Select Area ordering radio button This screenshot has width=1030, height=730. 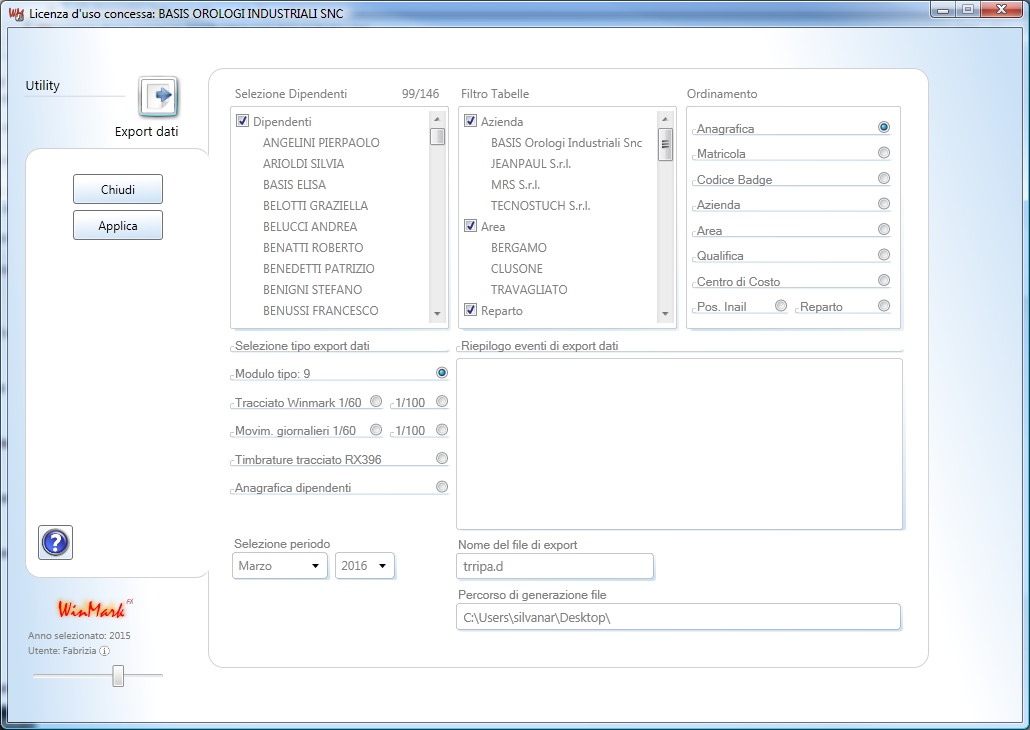[x=884, y=229]
